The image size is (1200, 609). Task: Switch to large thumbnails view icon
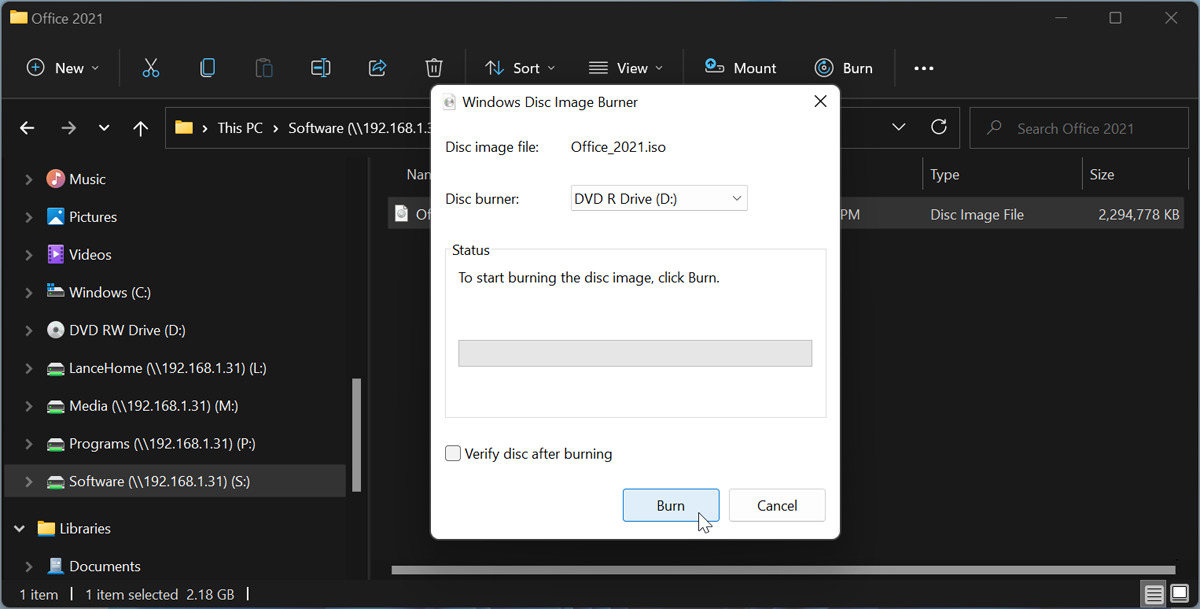click(x=1179, y=594)
